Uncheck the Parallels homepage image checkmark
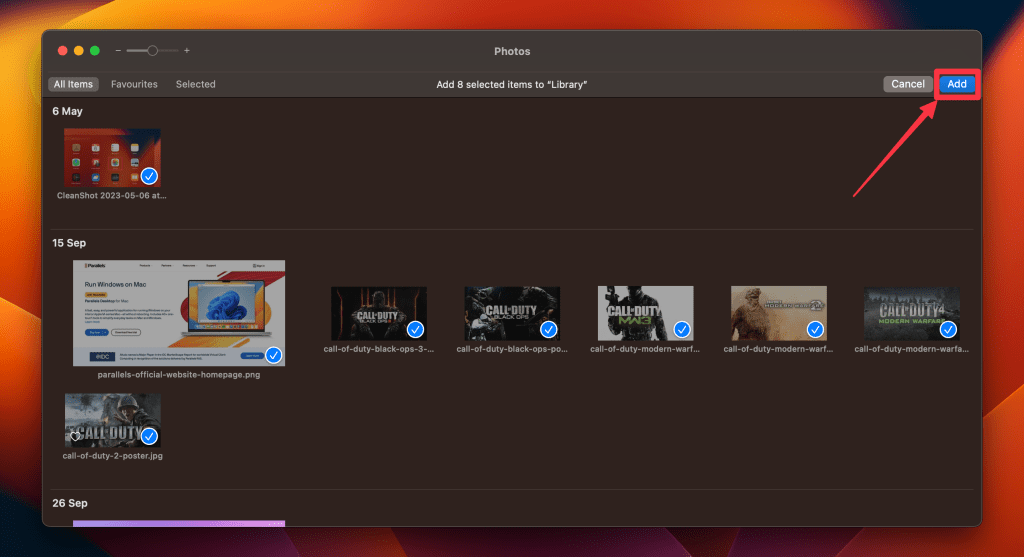 tap(273, 355)
